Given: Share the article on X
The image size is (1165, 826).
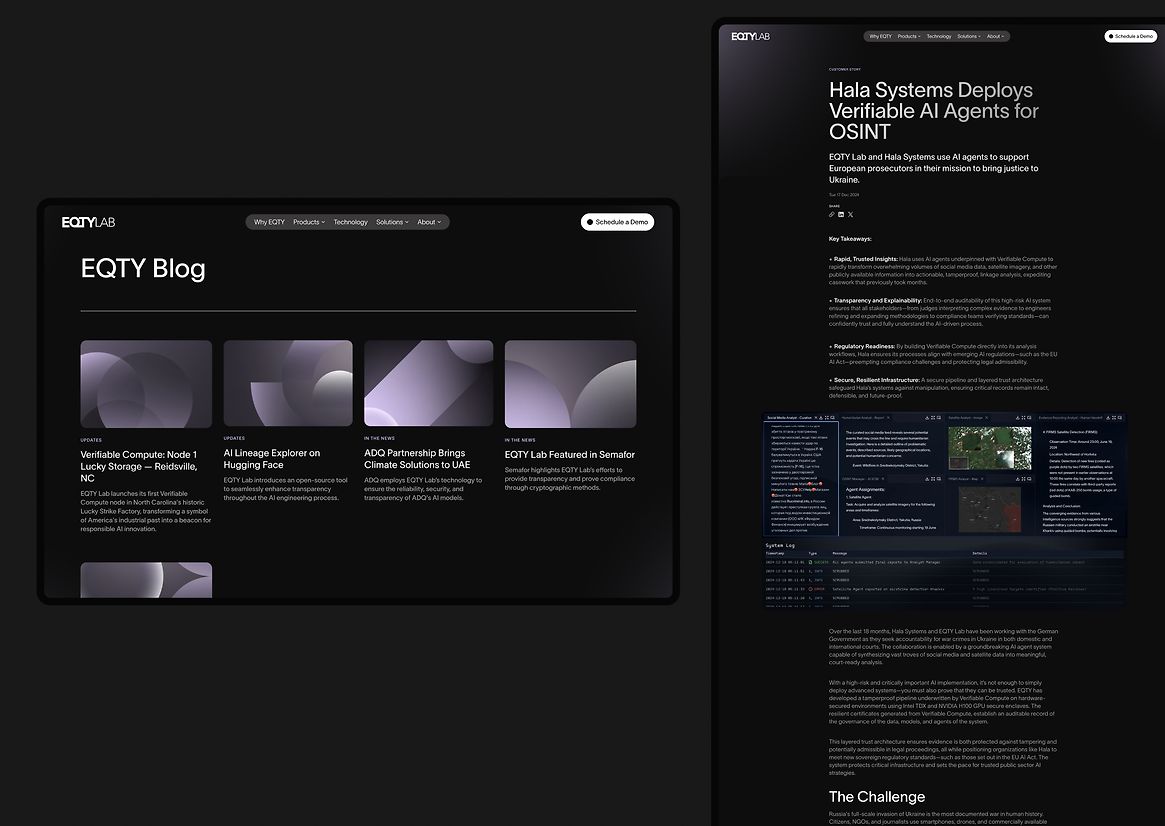Looking at the screenshot, I should 850,214.
